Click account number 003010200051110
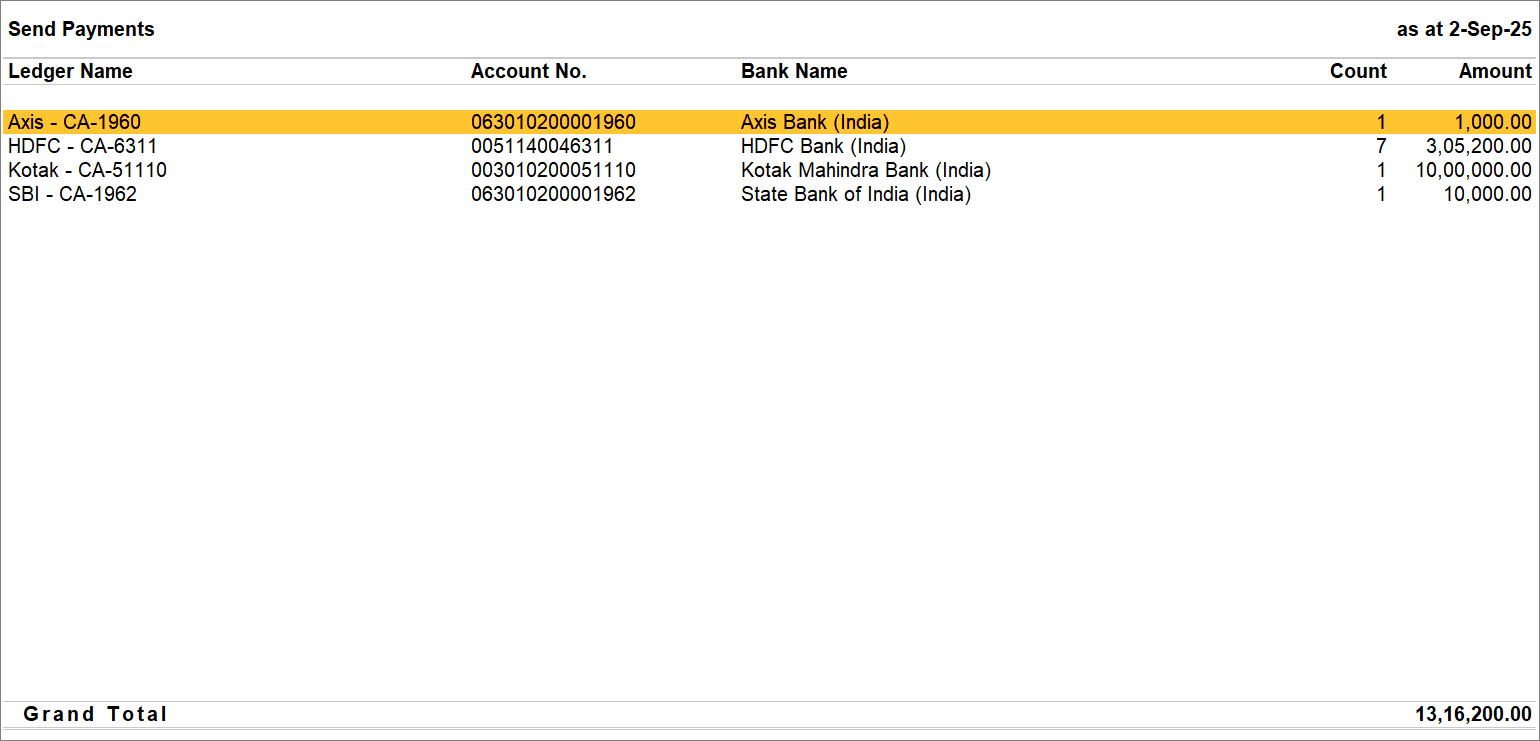 coord(553,170)
